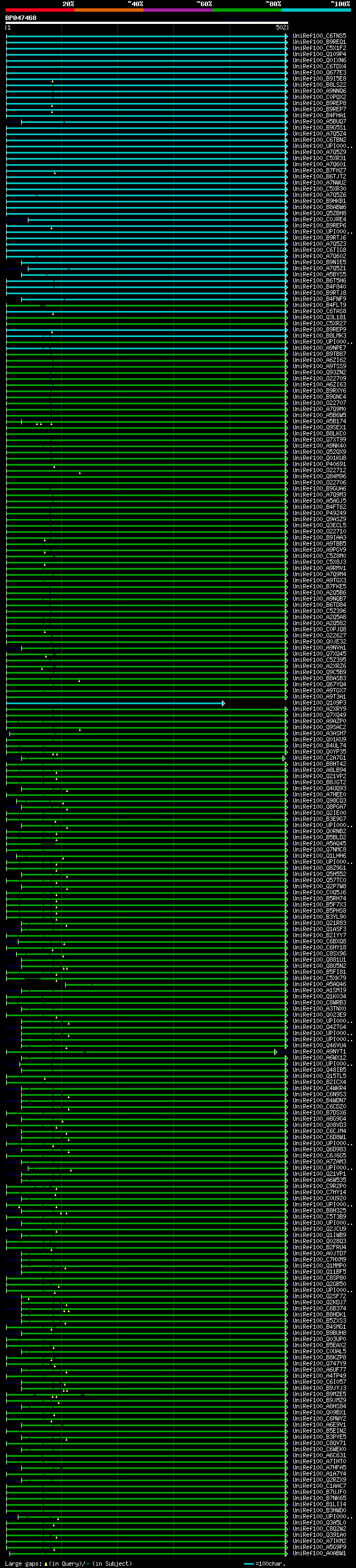This screenshot has height=1568, width=356.
Task: Select the UniRef100_C6TDX4 label
Action: [319, 67]
